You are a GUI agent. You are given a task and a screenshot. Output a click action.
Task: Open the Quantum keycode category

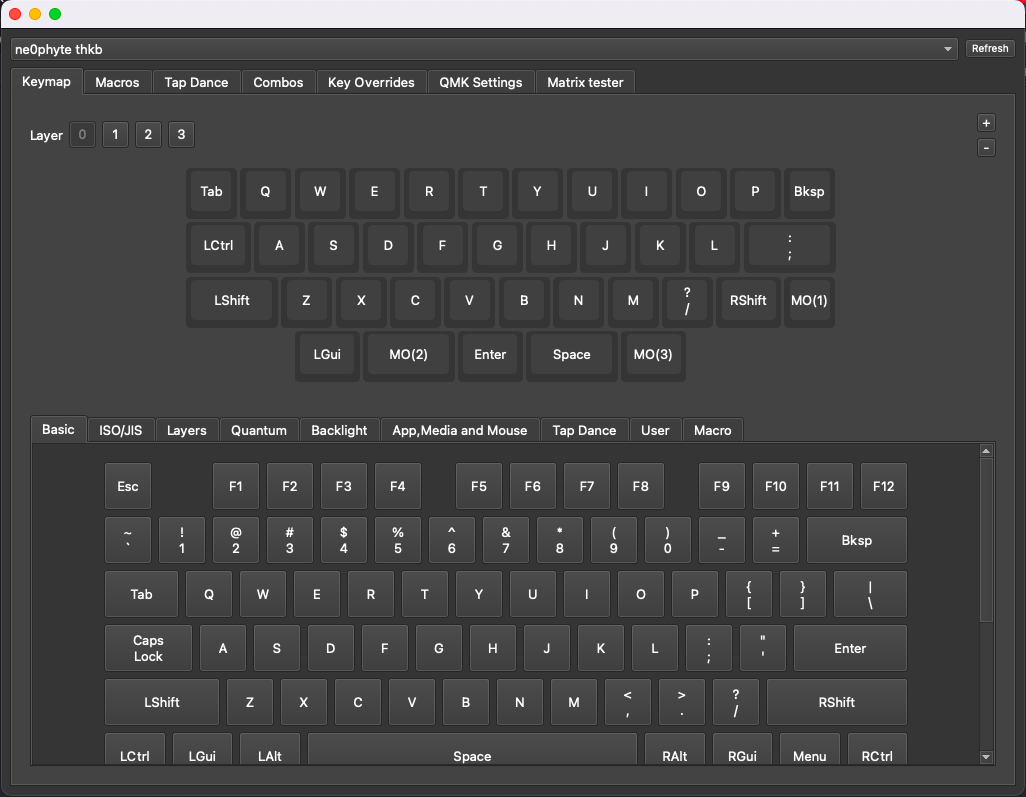click(259, 430)
